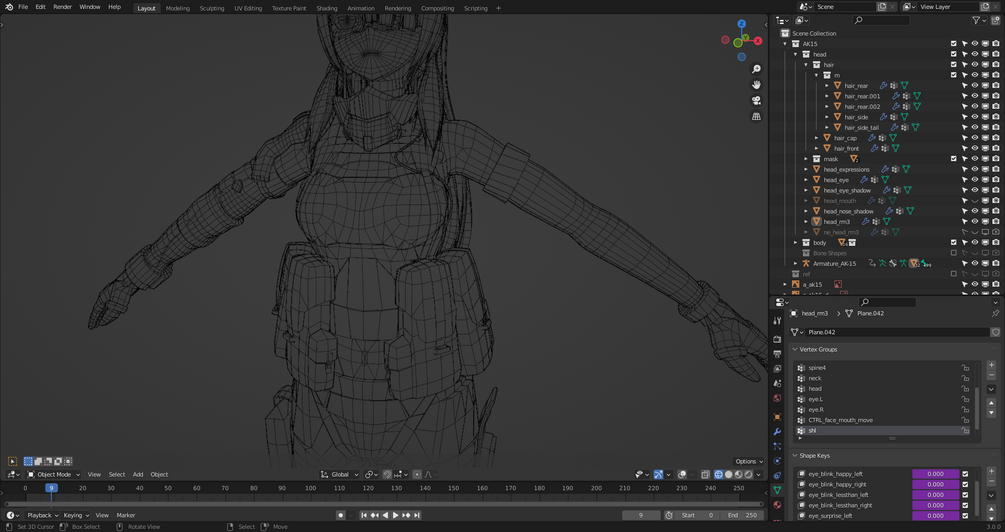The height and width of the screenshot is (532, 1005).
Task: Open the viewport Options button
Action: tap(748, 461)
